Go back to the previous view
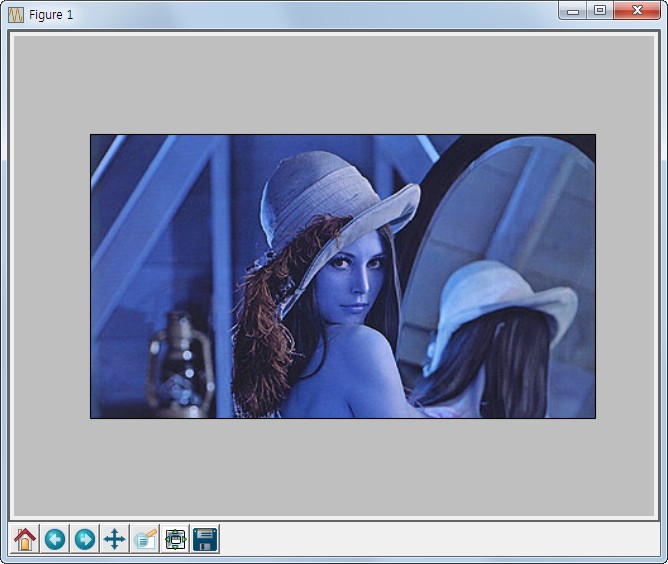Viewport: 668px width, 564px height. tap(55, 539)
